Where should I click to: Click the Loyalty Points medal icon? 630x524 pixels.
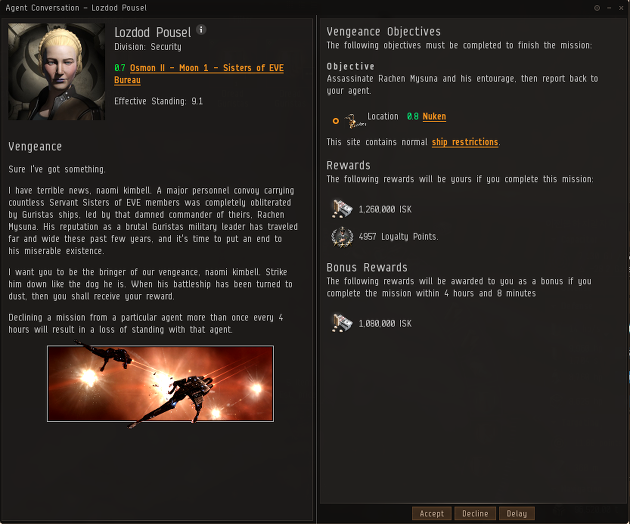pos(342,237)
